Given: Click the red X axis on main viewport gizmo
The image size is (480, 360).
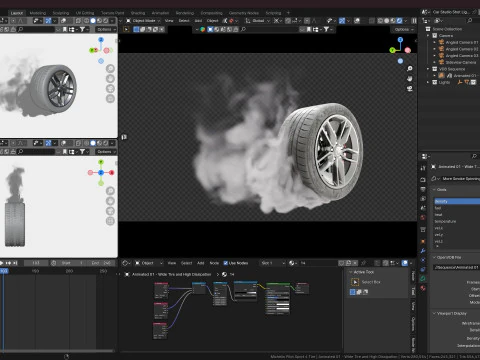Looking at the screenshot, I should [x=408, y=50].
